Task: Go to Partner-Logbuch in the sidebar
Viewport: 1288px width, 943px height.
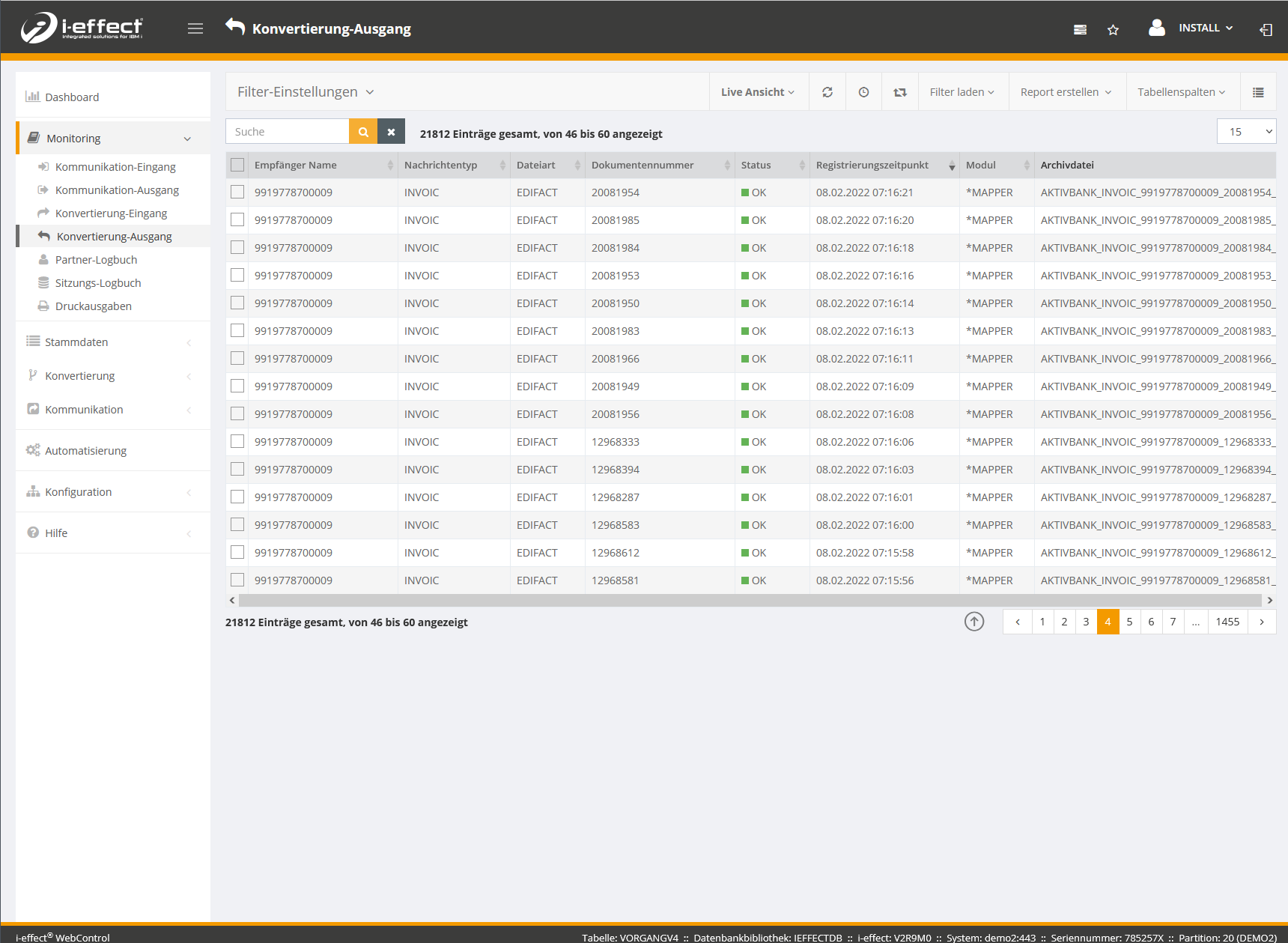Action: (x=96, y=260)
